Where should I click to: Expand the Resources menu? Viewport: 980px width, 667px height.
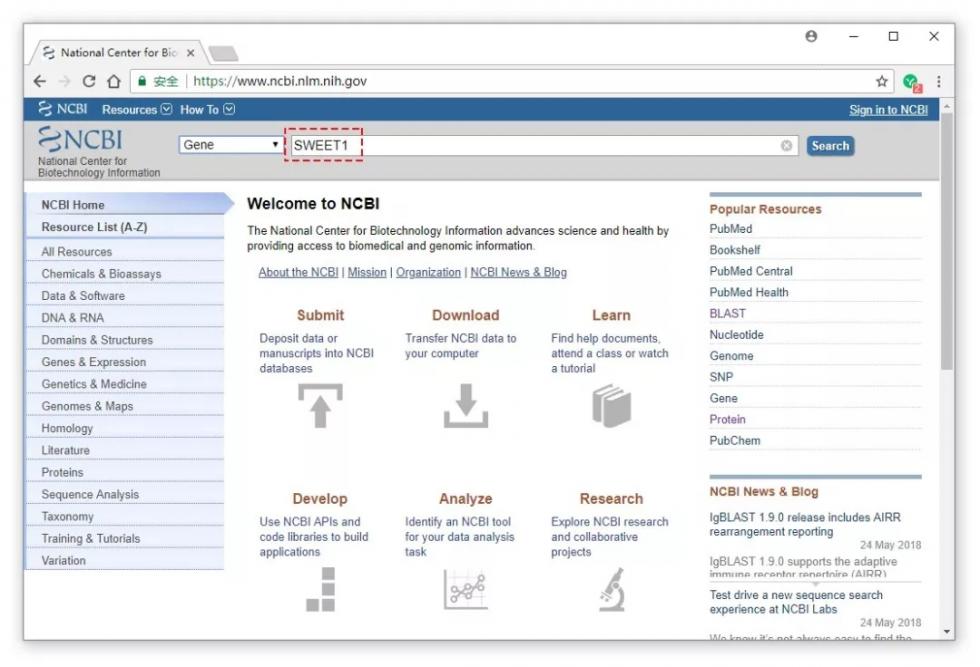tap(137, 109)
